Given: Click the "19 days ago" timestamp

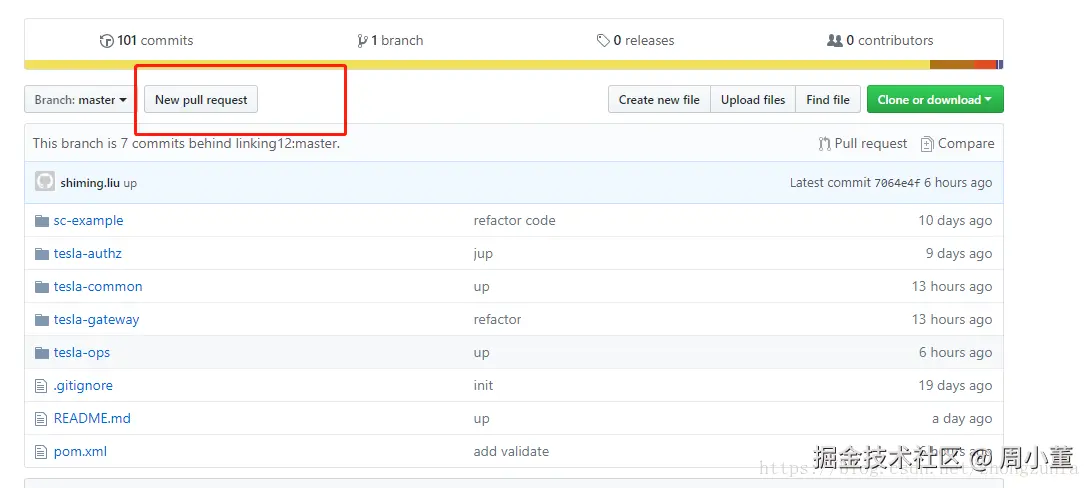Looking at the screenshot, I should (x=955, y=386).
